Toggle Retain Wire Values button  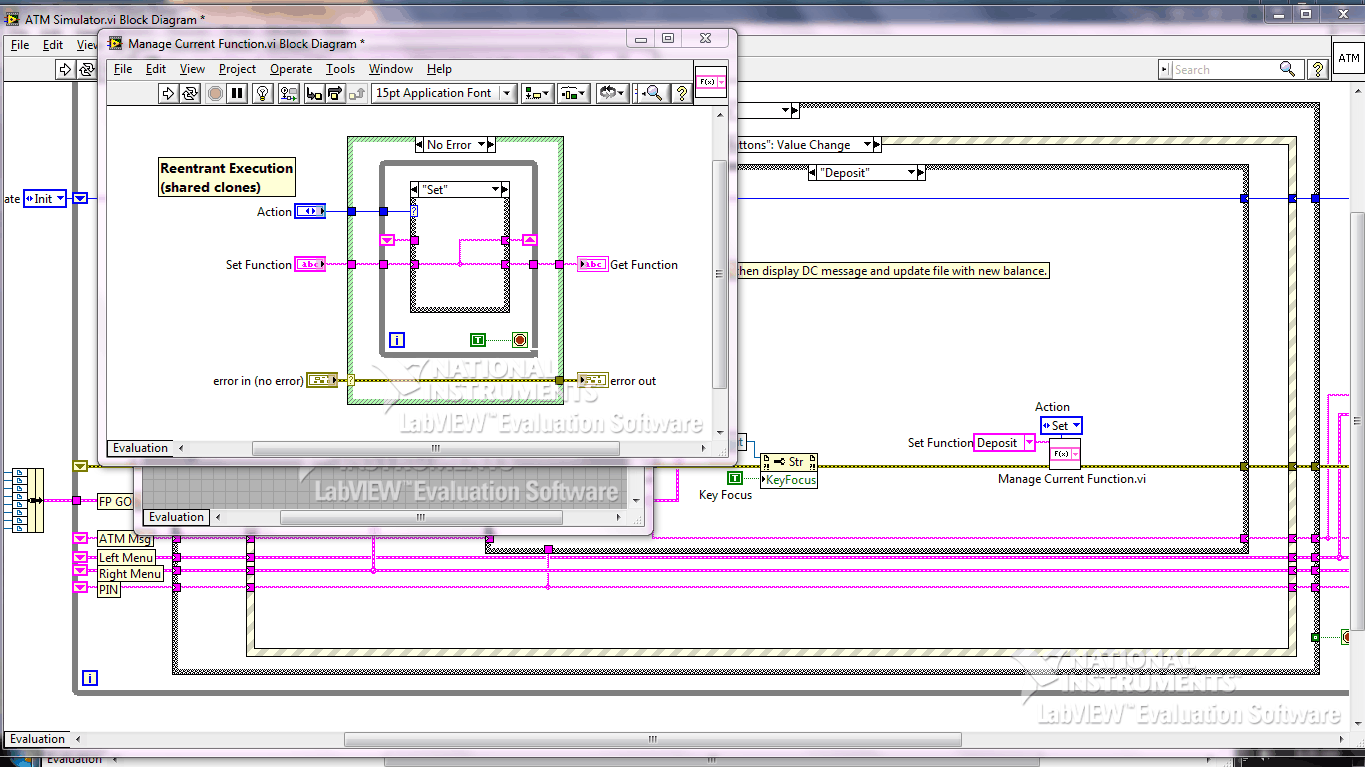[x=288, y=93]
